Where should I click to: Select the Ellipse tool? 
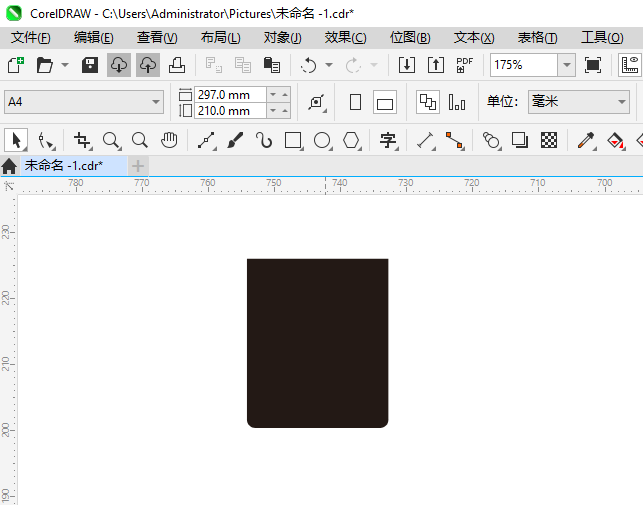tap(323, 140)
